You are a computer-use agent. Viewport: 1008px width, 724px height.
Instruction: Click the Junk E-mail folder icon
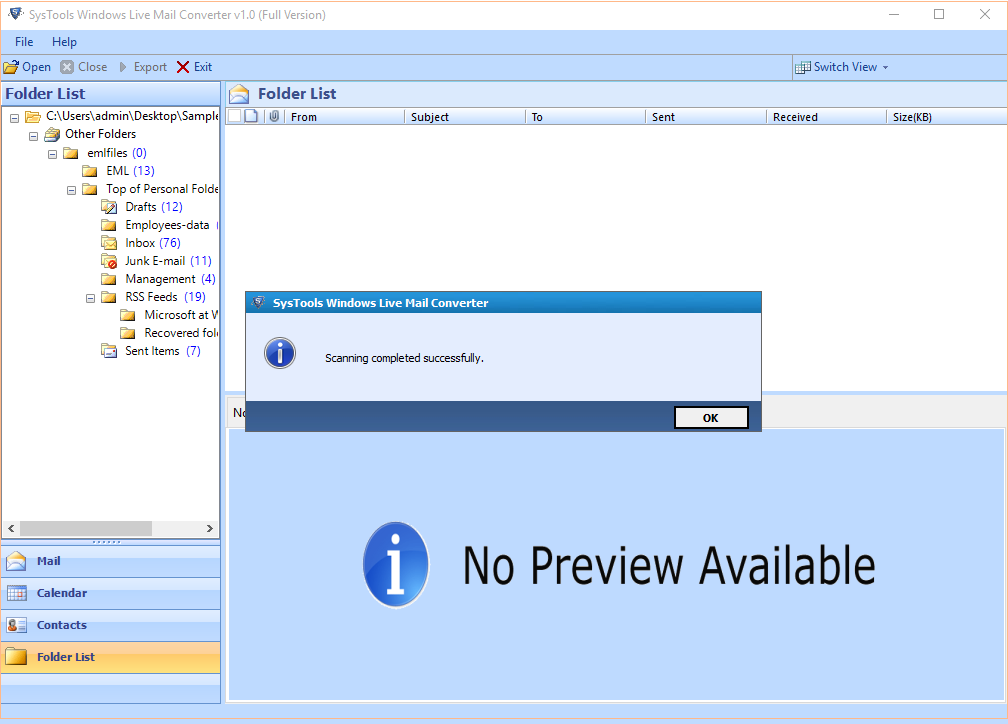(109, 261)
